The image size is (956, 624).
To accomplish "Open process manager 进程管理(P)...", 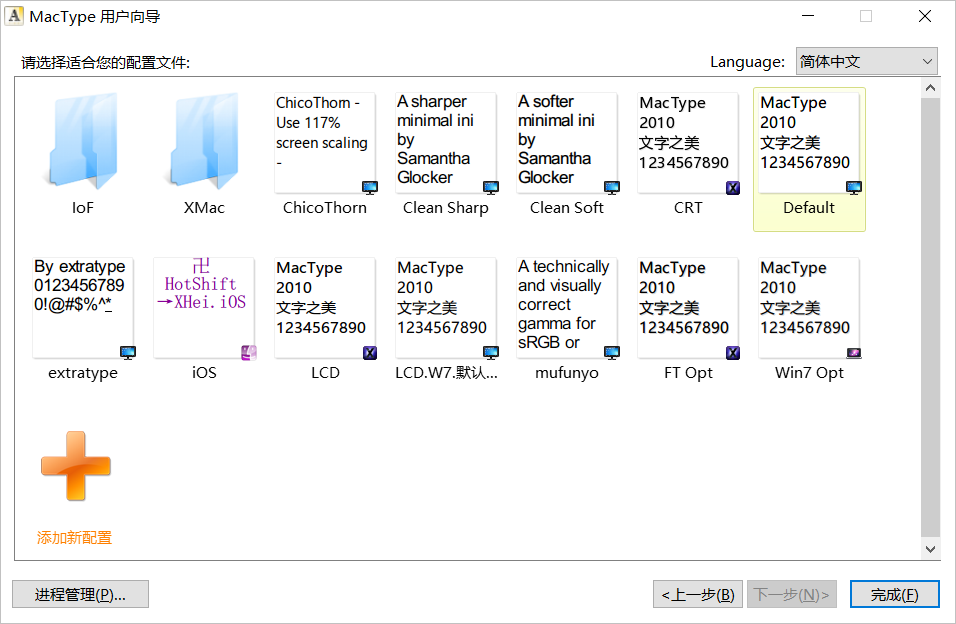I will (80, 594).
